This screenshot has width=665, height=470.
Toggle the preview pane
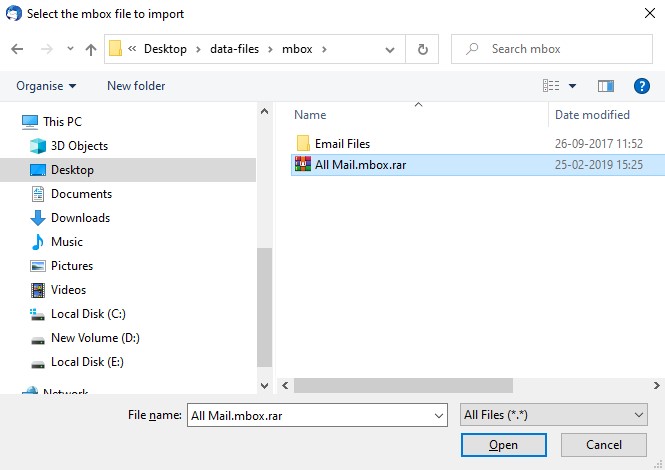[x=606, y=86]
